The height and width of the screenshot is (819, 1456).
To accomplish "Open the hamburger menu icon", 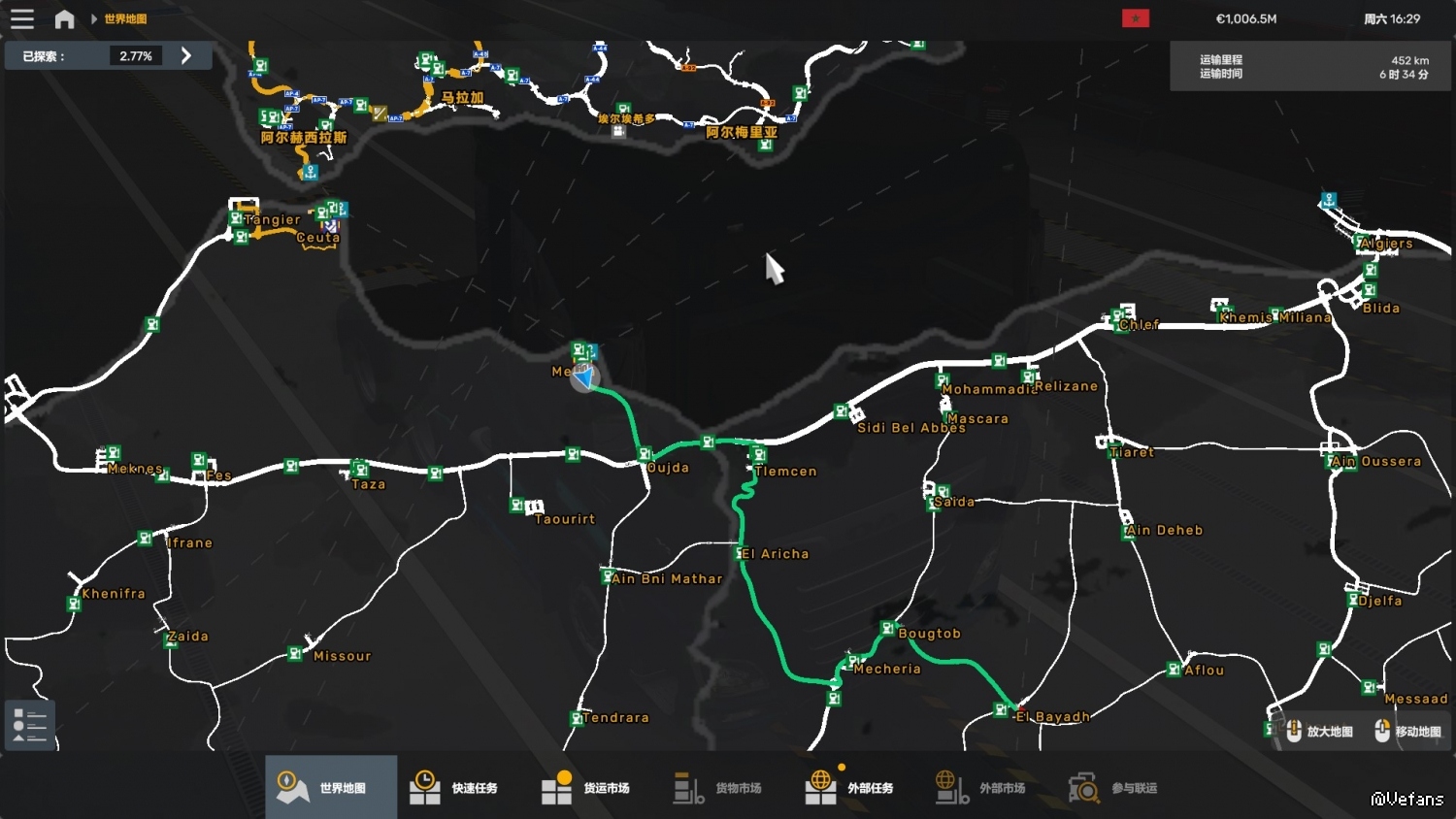I will (x=22, y=18).
